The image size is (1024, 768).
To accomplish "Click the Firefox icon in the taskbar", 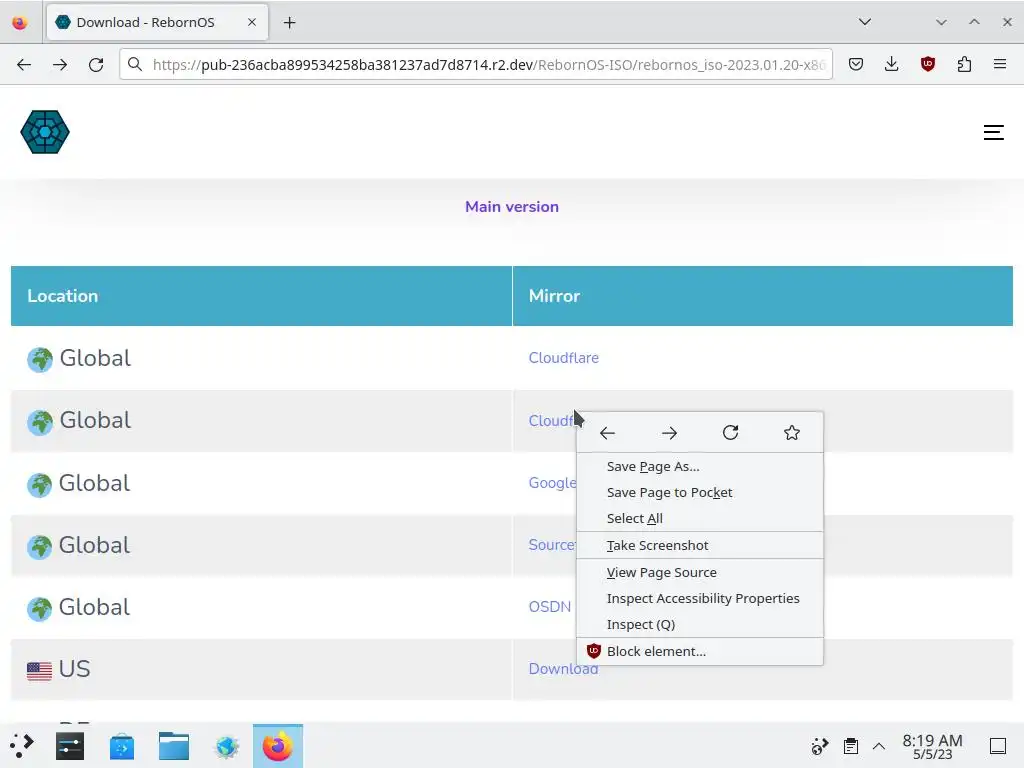I will point(278,746).
